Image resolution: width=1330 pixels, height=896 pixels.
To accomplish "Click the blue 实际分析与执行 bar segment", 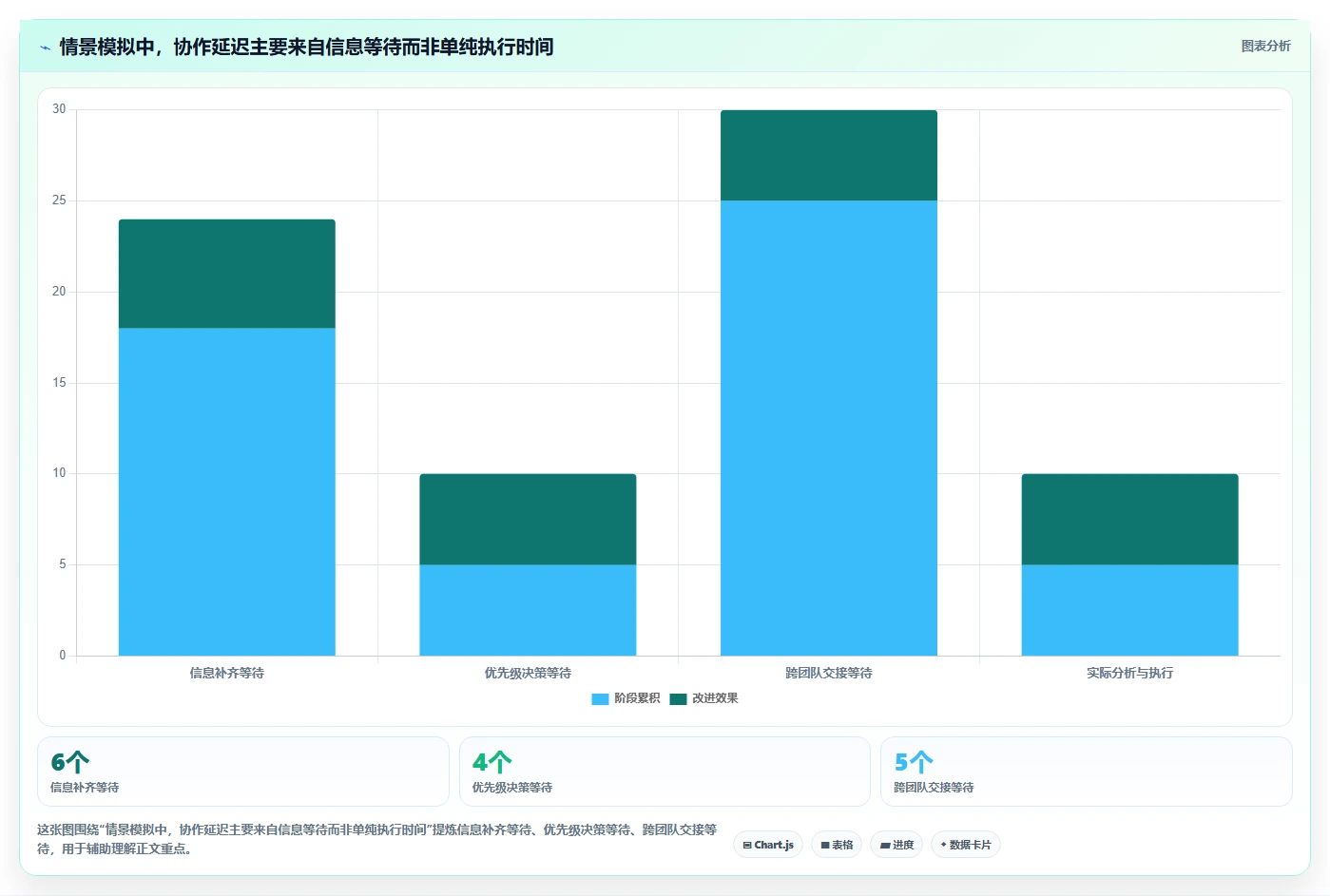I will (1129, 610).
